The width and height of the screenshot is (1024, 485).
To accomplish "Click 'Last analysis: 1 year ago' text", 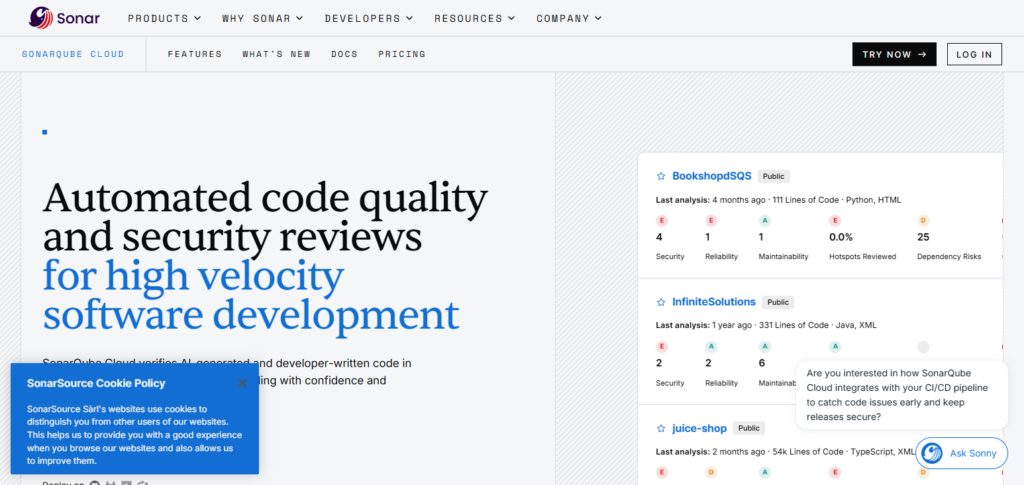I will tap(704, 324).
